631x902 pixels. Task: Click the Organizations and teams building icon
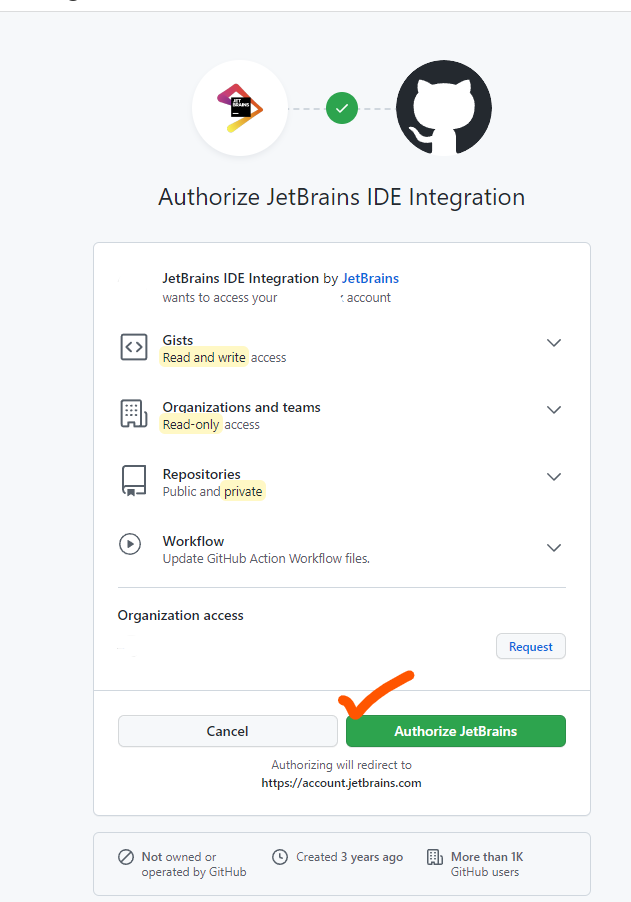click(x=134, y=414)
